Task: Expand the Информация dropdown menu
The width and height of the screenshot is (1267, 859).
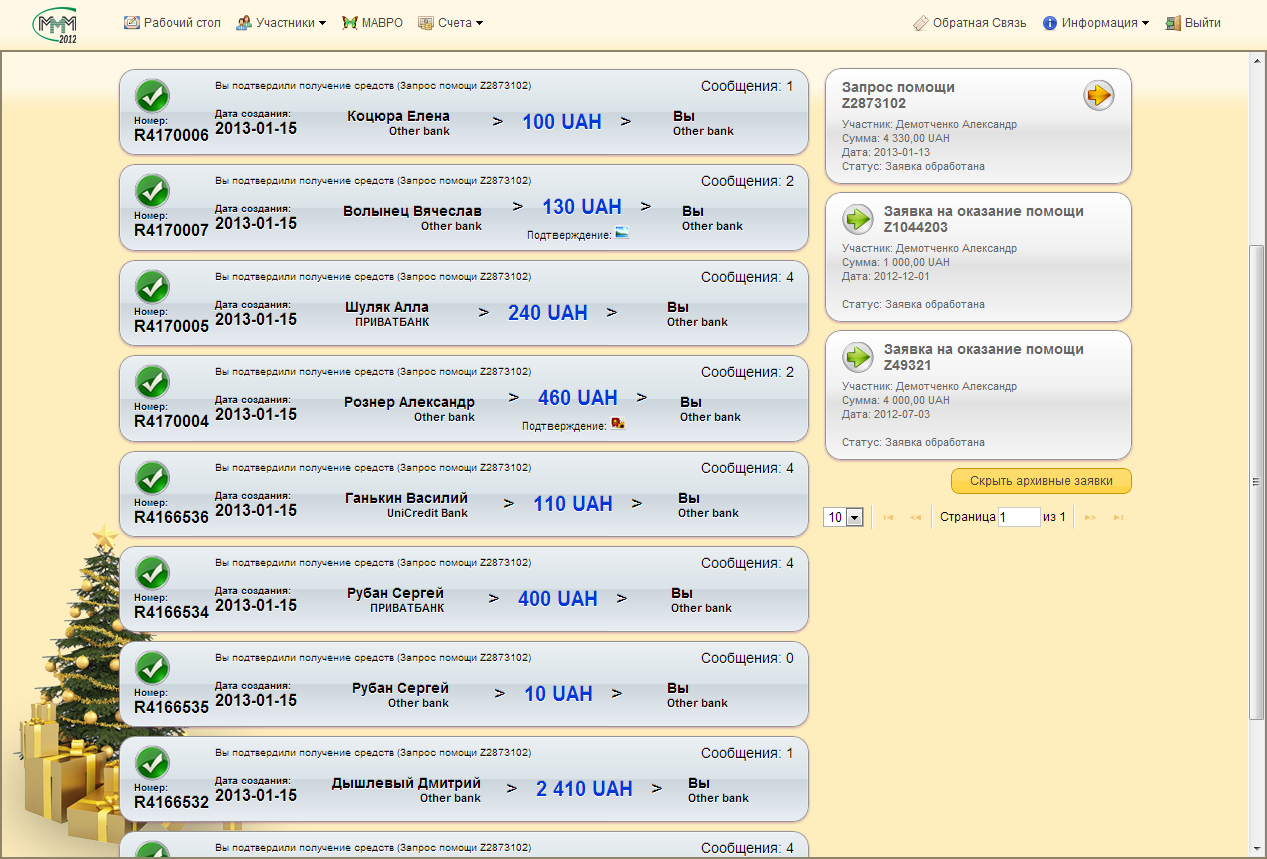Action: (1095, 23)
